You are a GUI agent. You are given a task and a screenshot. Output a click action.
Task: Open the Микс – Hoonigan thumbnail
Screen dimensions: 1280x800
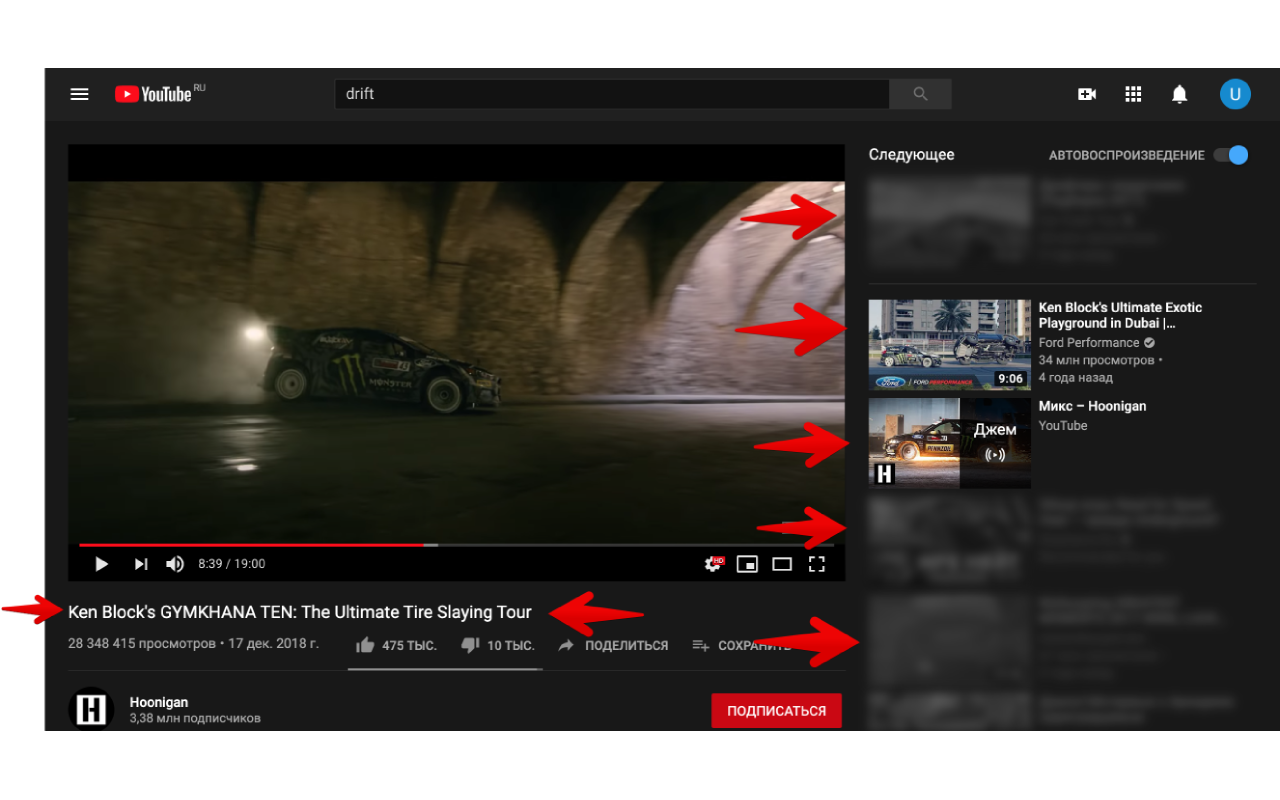949,443
